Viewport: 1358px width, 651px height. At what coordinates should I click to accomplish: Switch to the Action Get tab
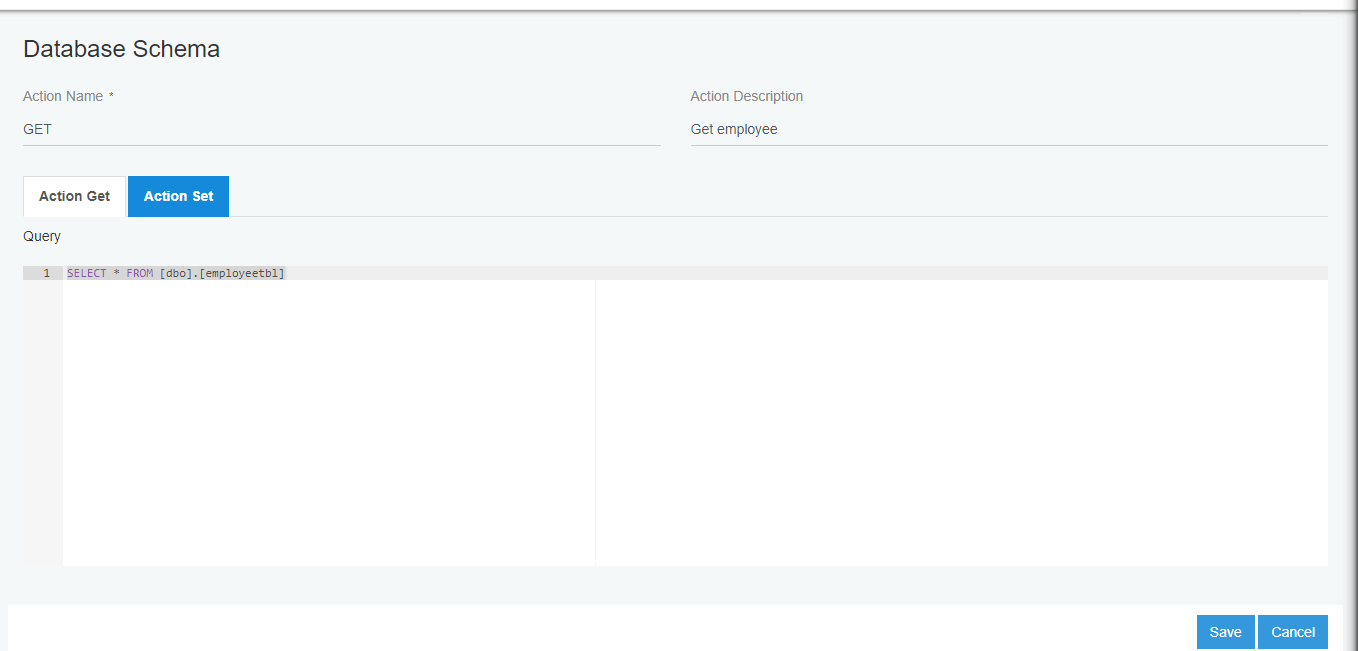coord(74,196)
